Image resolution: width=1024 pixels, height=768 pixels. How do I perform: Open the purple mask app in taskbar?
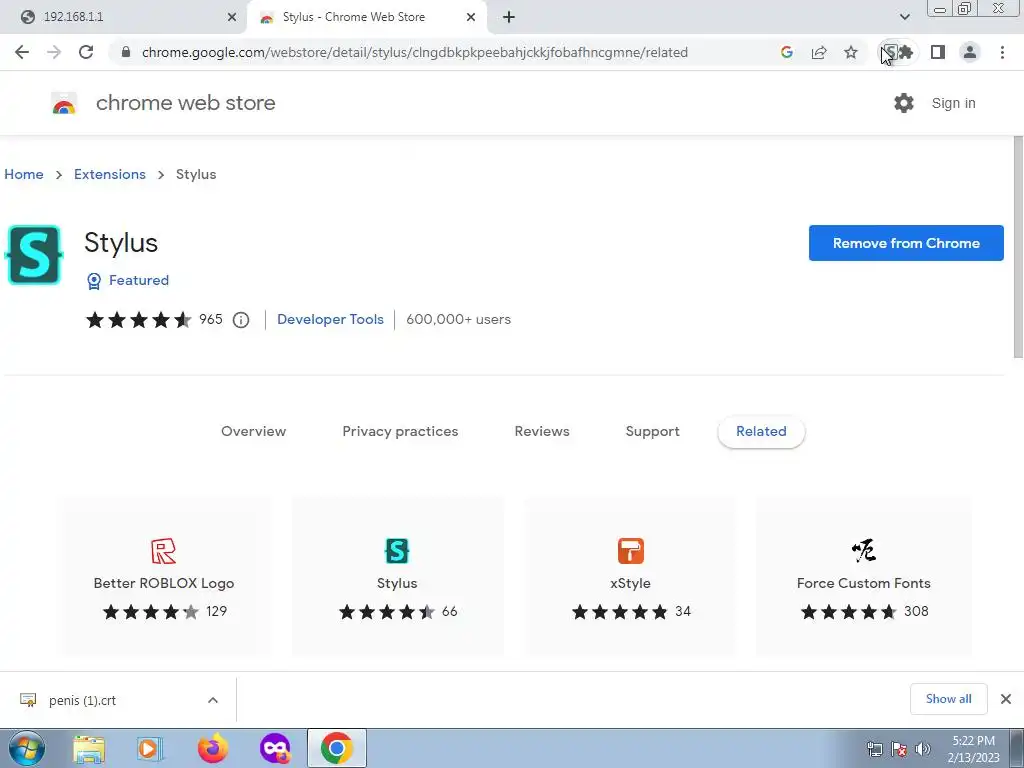[x=275, y=748]
